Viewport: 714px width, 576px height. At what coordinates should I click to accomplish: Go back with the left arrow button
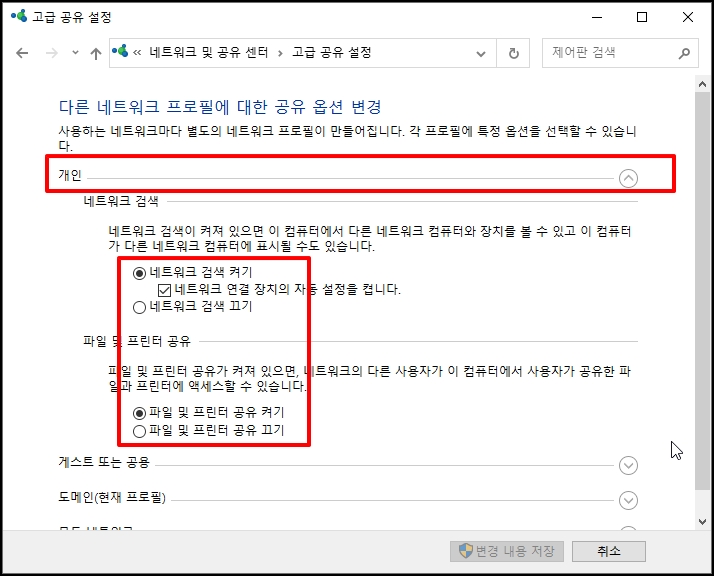tap(22, 53)
